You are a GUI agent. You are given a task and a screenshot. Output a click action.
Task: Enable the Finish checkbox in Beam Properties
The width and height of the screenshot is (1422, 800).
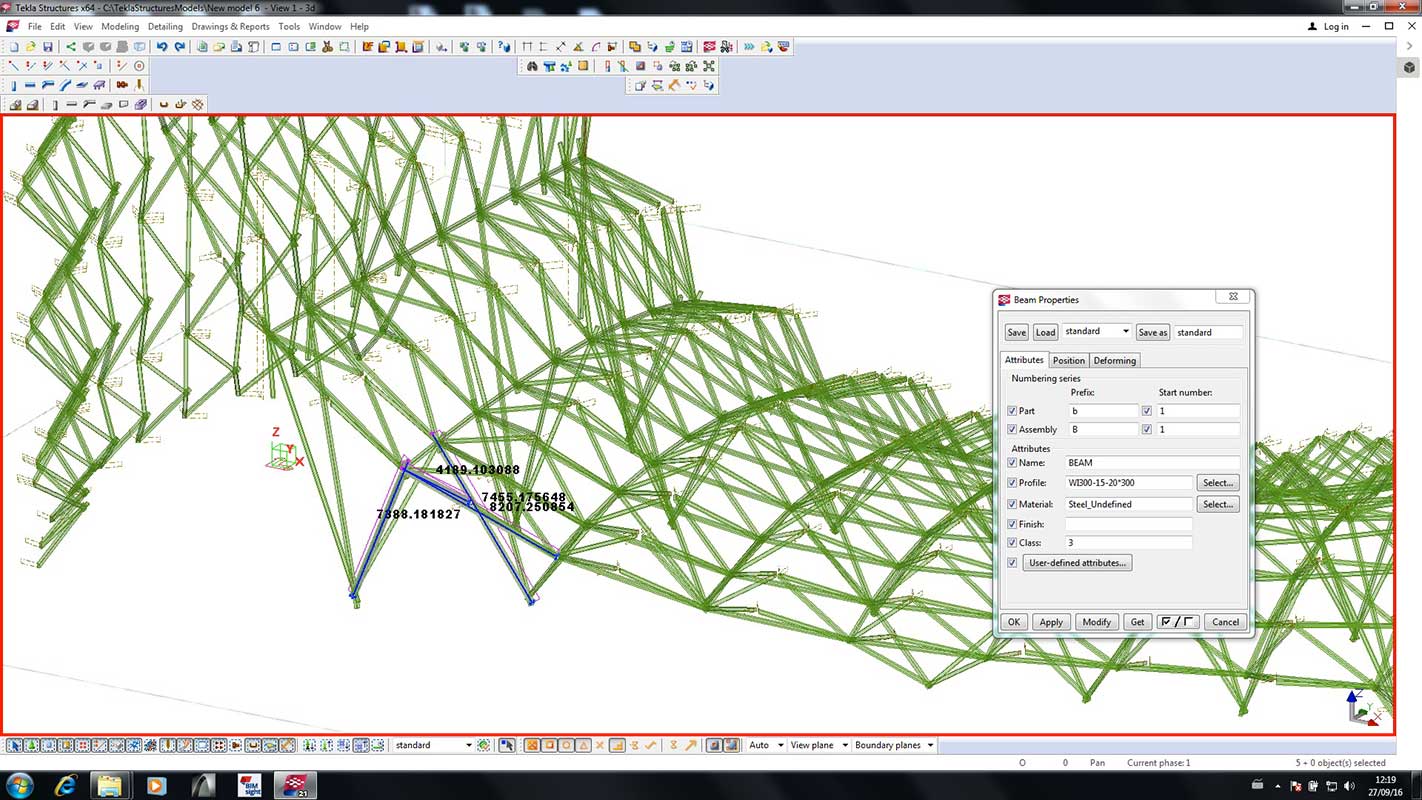pos(1011,524)
